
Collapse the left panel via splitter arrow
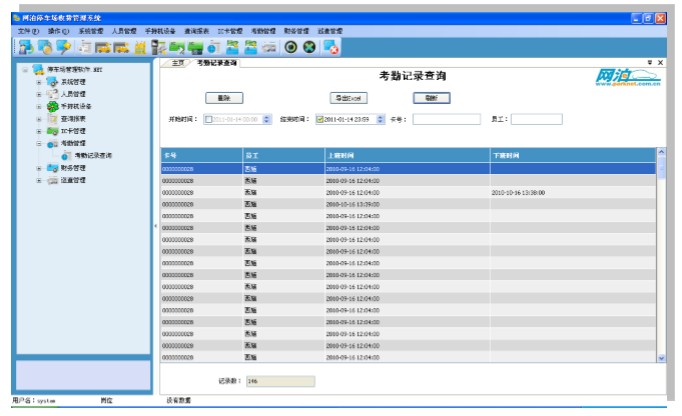pos(155,226)
